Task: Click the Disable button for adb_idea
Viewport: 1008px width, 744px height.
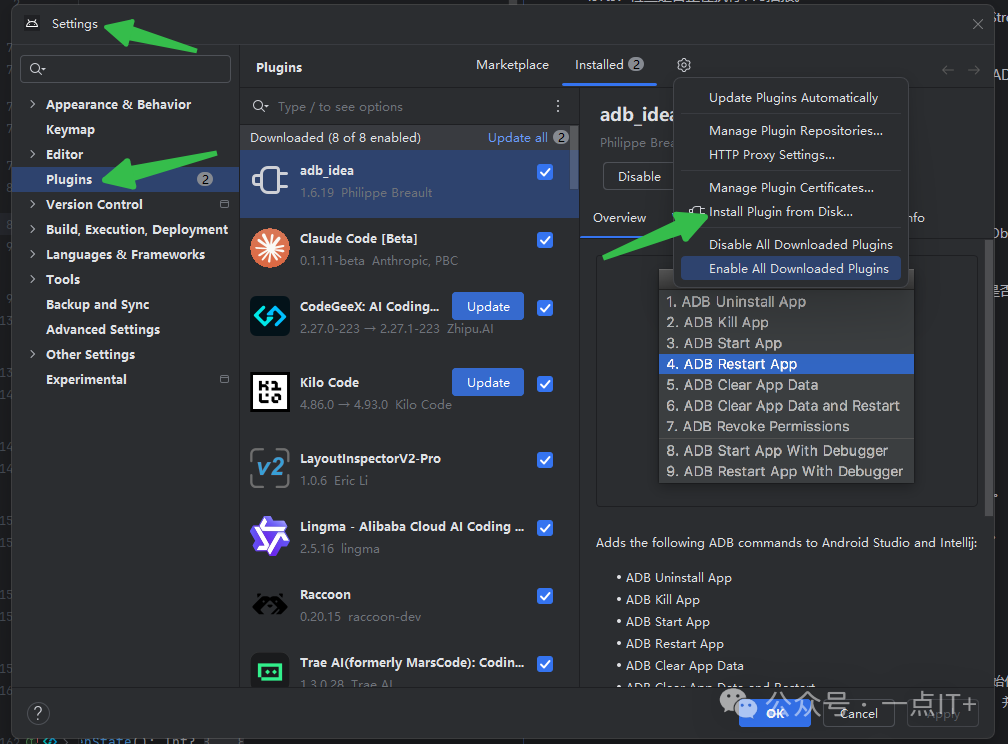Action: point(638,176)
